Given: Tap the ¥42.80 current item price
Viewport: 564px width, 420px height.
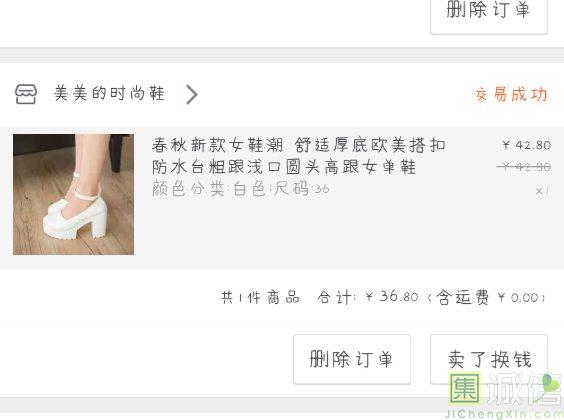Looking at the screenshot, I should tap(527, 145).
